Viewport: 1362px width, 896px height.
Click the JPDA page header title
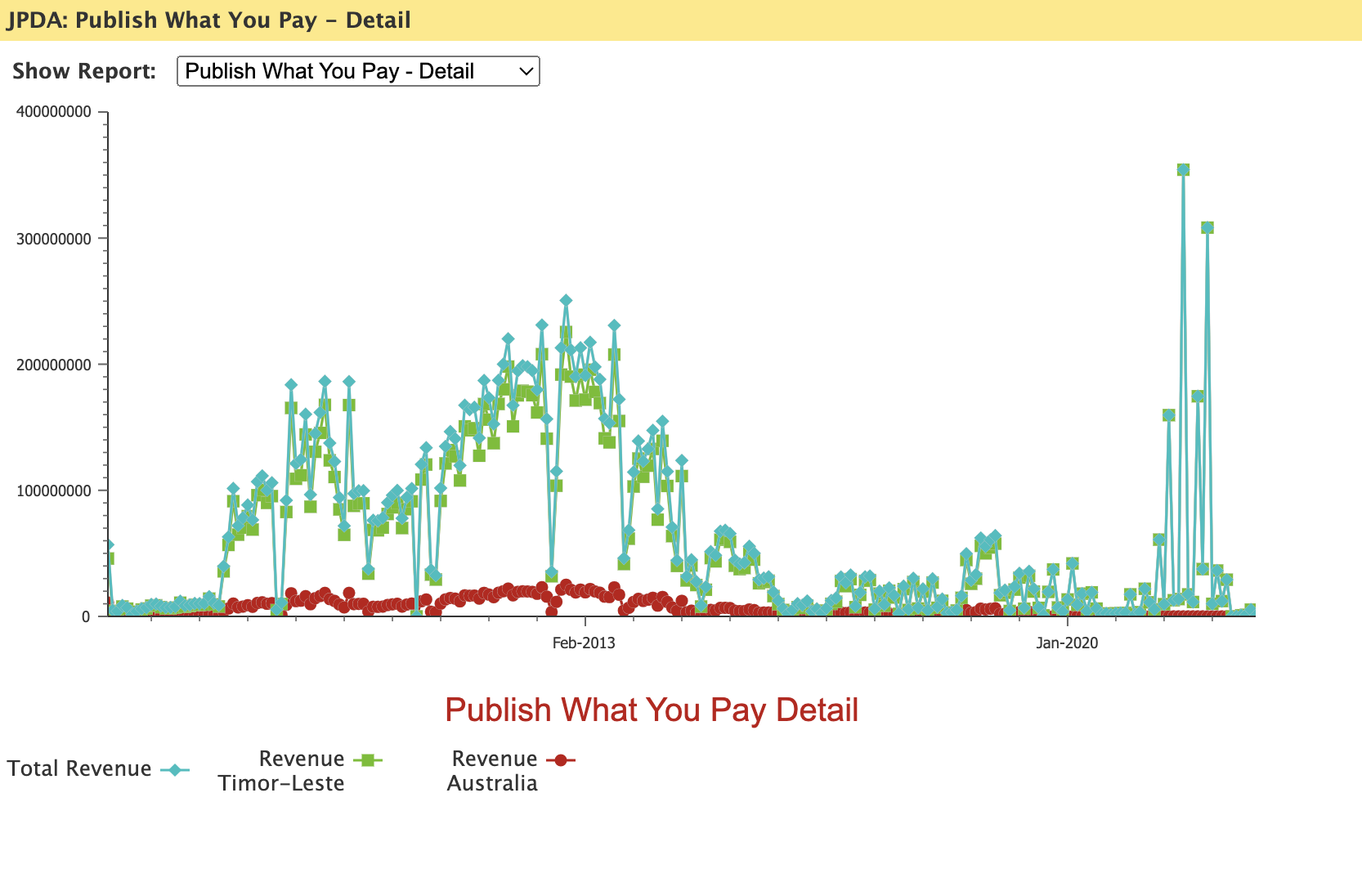208,20
